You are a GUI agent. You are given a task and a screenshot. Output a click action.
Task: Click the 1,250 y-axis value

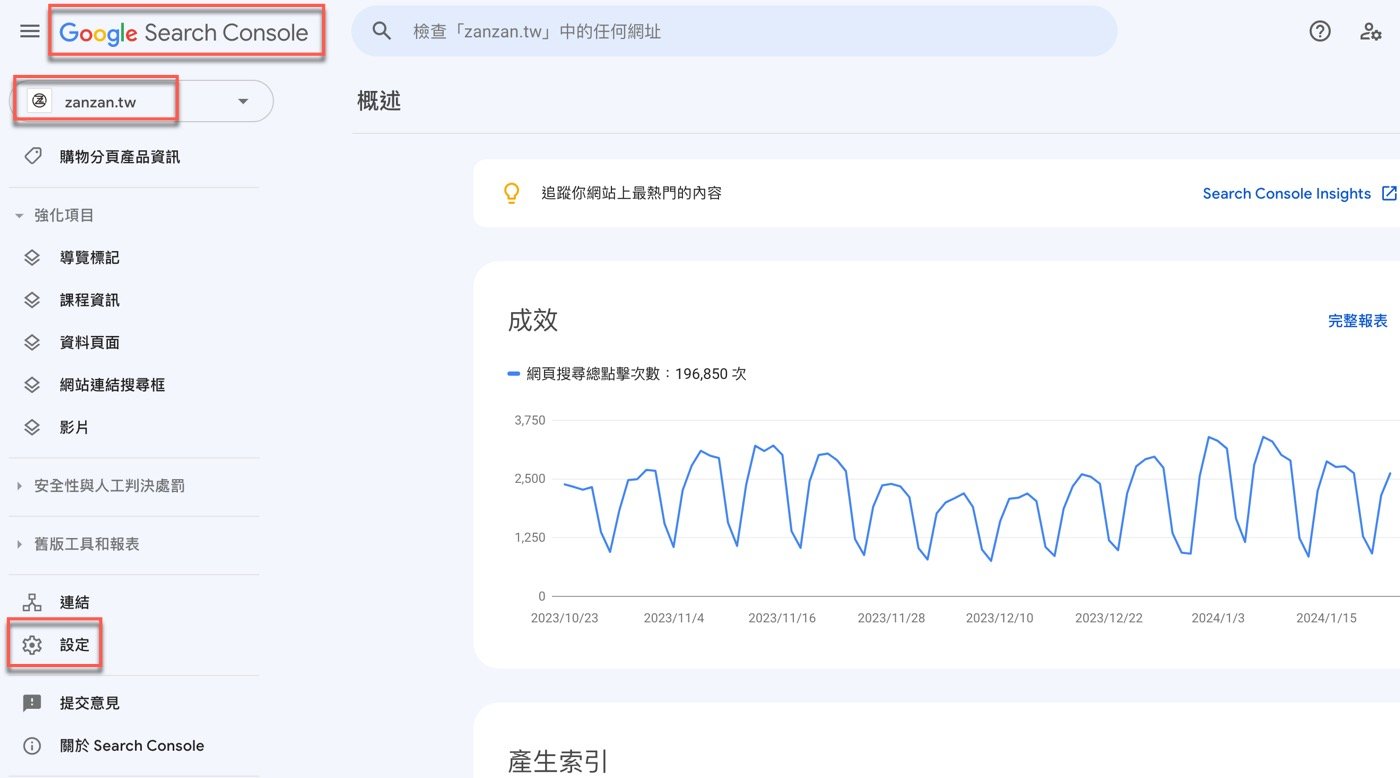pos(530,538)
